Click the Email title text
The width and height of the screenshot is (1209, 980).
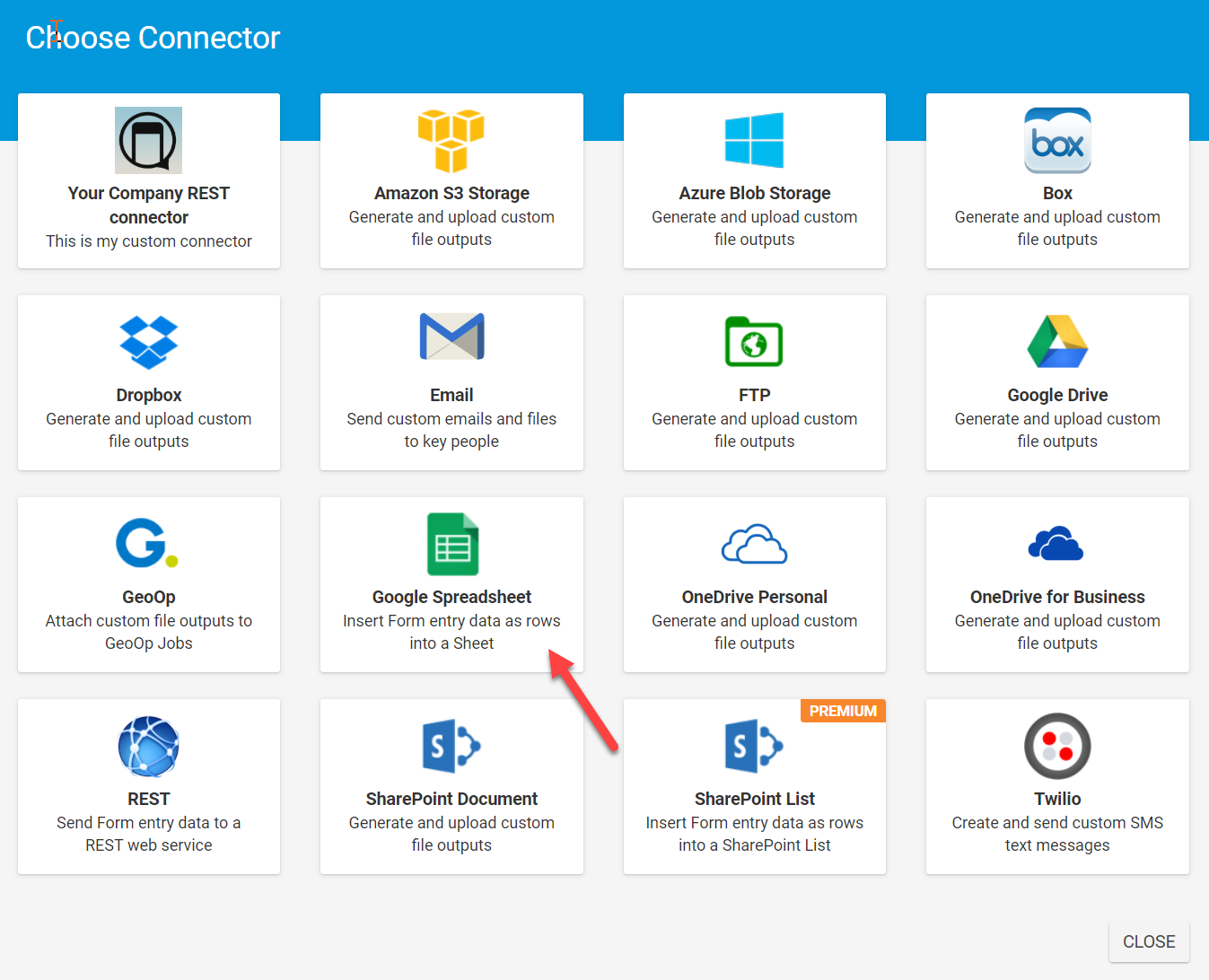click(451, 395)
